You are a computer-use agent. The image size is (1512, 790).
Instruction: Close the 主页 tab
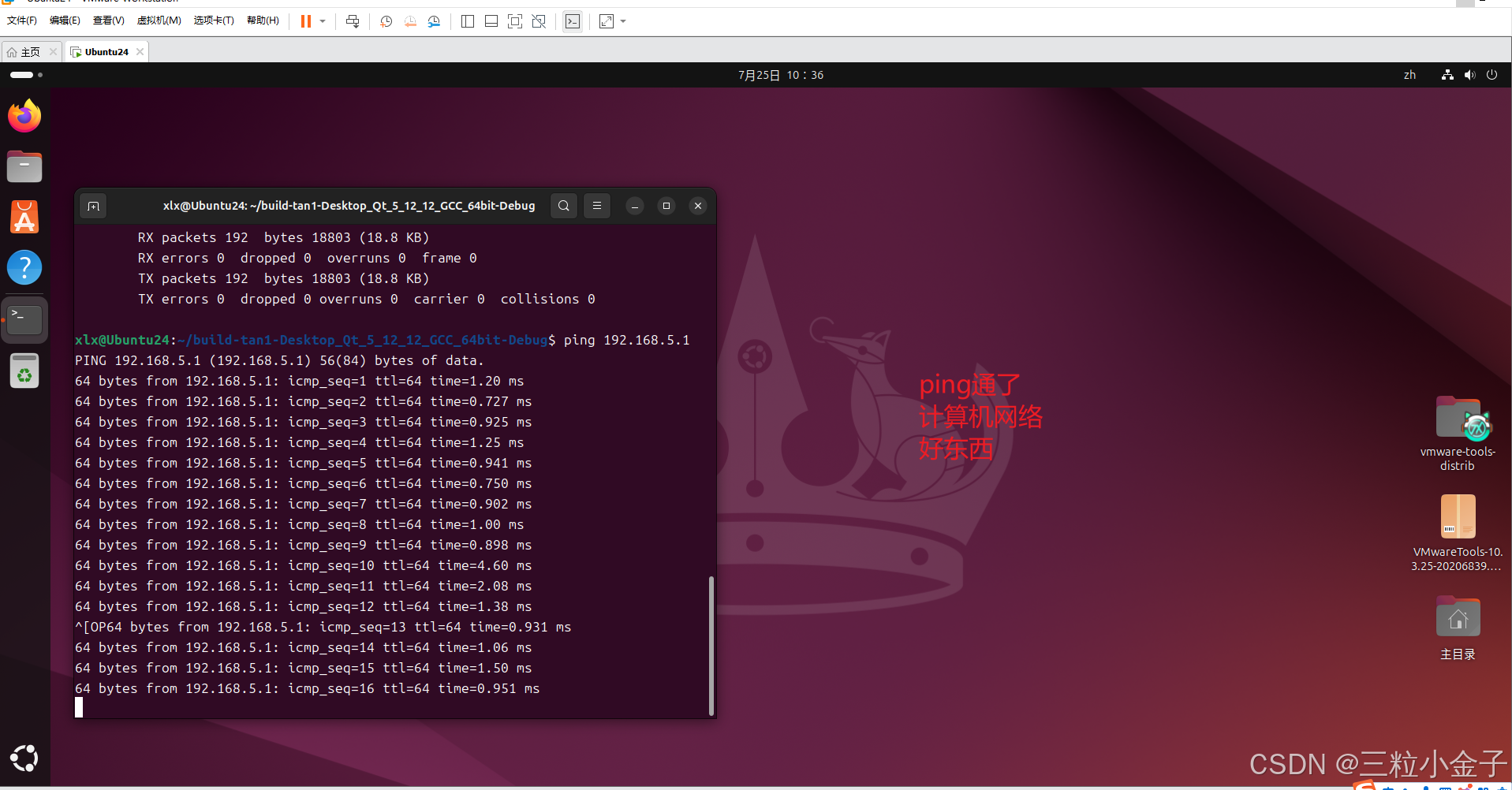point(53,51)
